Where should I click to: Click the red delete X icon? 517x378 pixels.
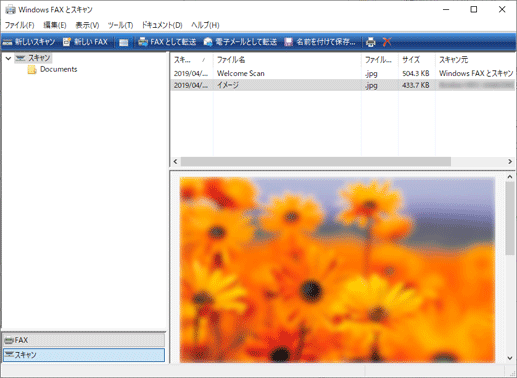(x=387, y=42)
